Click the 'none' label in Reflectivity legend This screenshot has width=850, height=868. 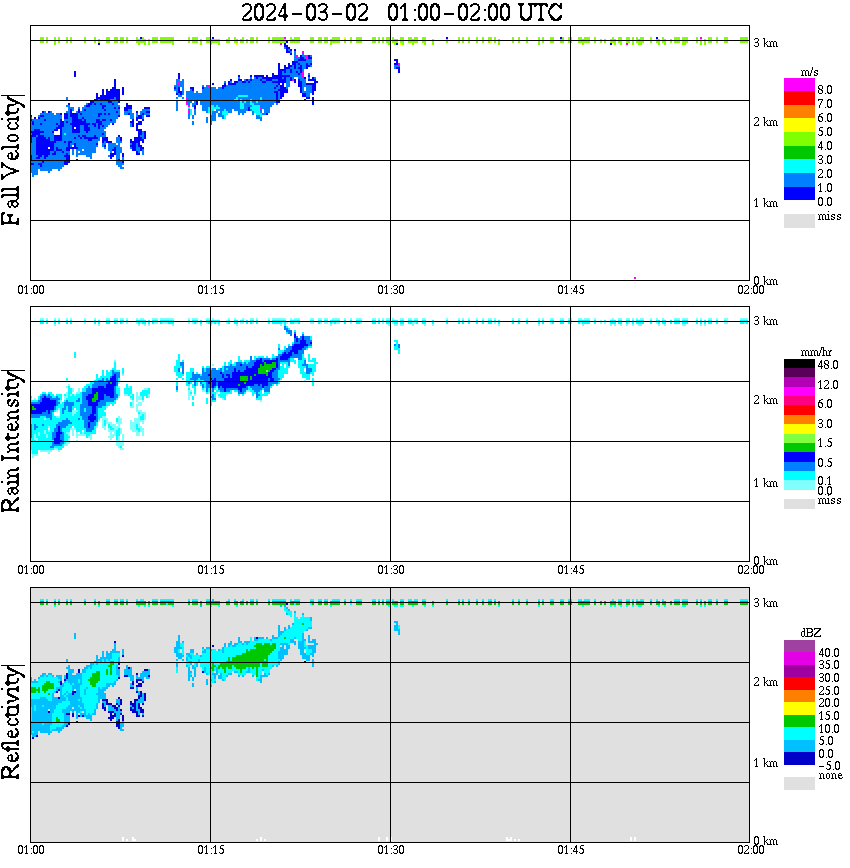pos(831,775)
